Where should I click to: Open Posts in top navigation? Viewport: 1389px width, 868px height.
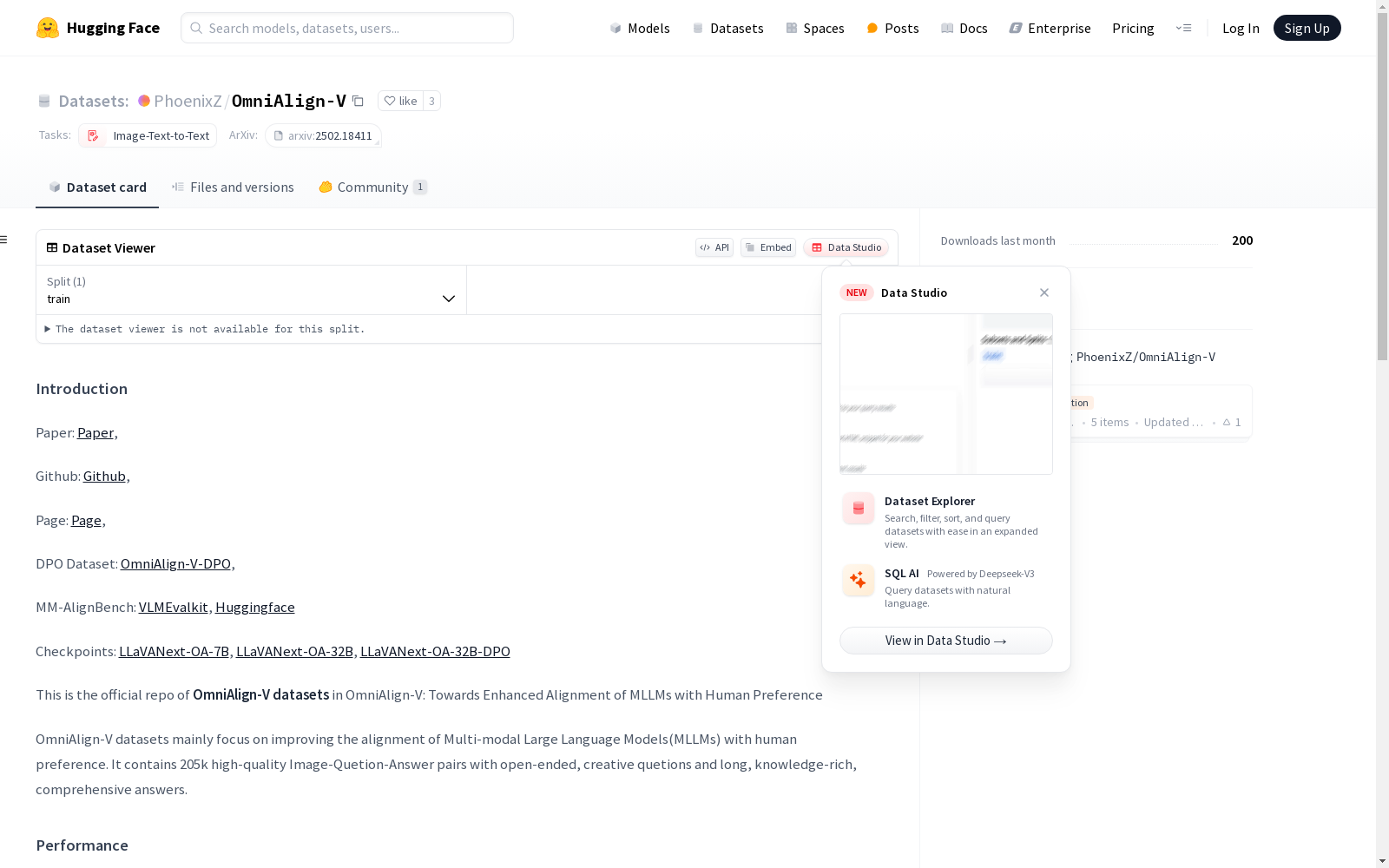coord(892,28)
